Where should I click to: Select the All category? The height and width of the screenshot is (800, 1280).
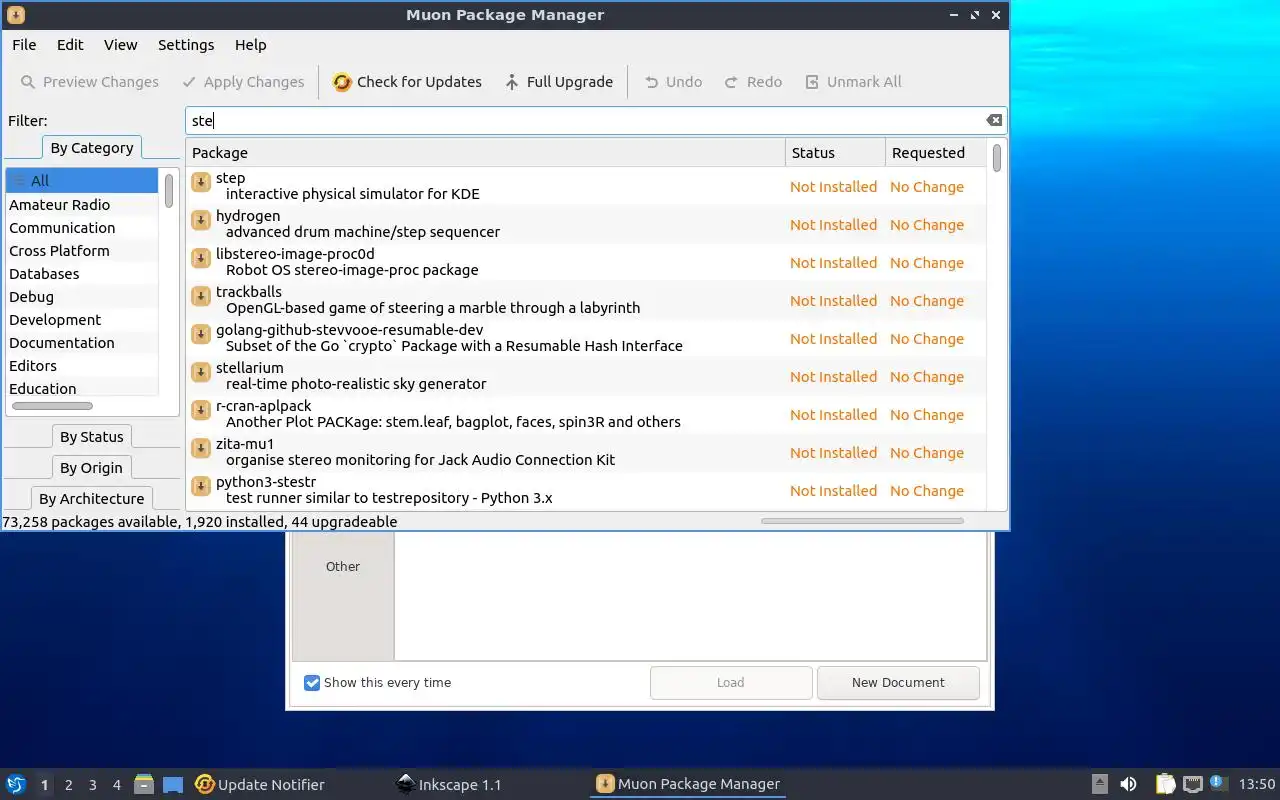[82, 181]
